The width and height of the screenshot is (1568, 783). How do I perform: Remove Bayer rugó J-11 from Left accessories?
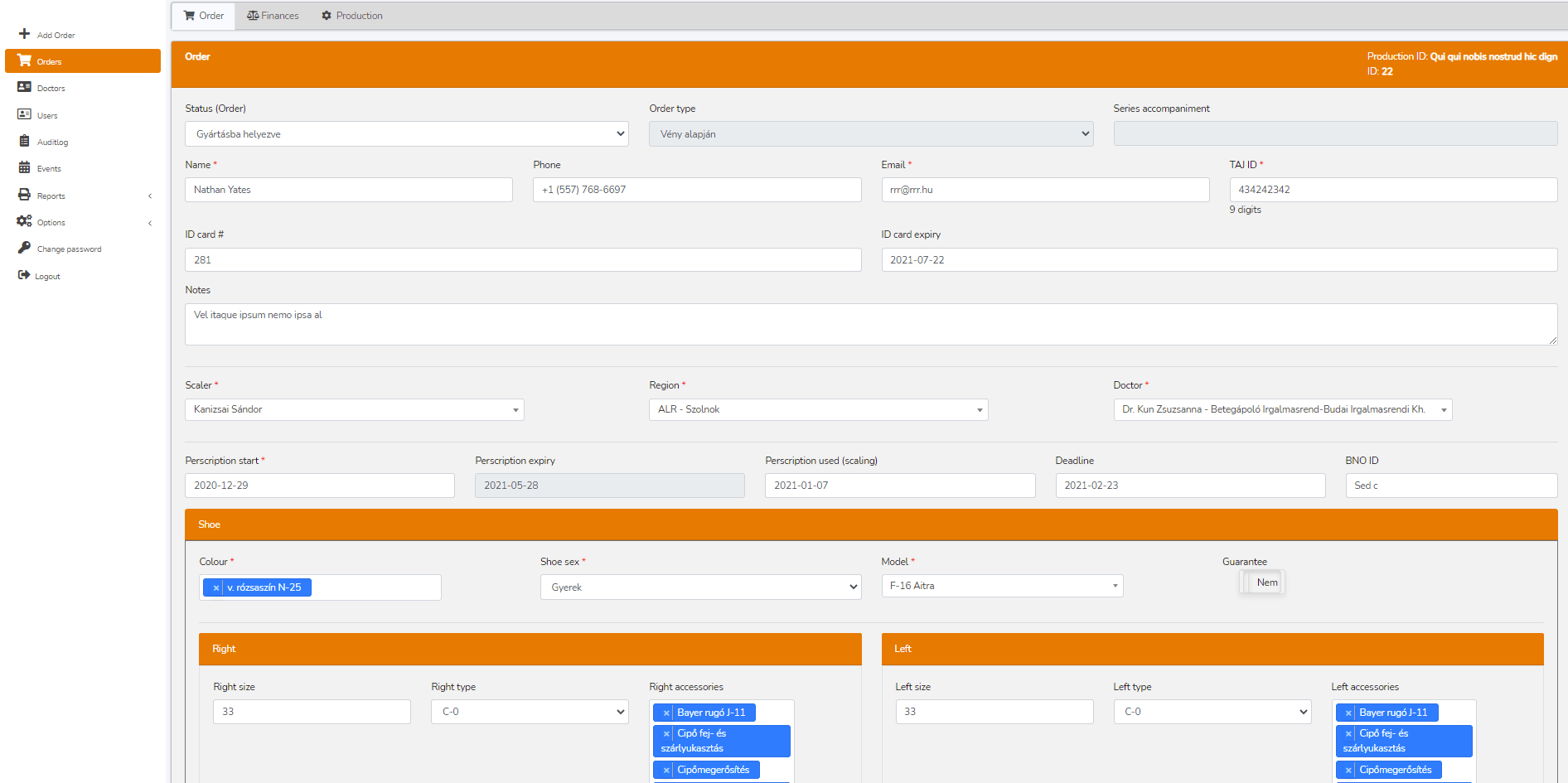pyautogui.click(x=1348, y=713)
